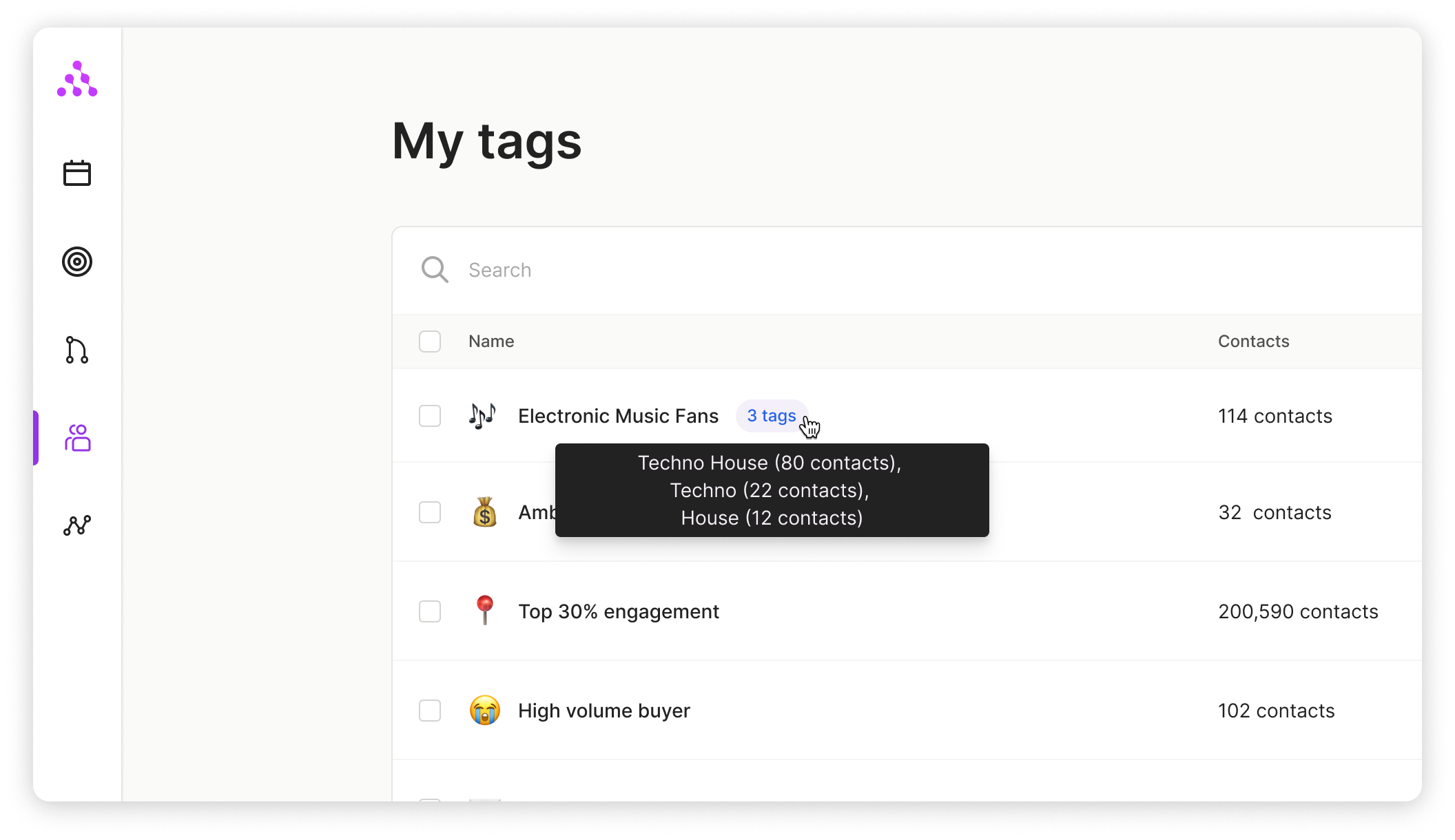Check the checkbox next to money bag row
The width and height of the screenshot is (1455, 840).
(x=430, y=512)
